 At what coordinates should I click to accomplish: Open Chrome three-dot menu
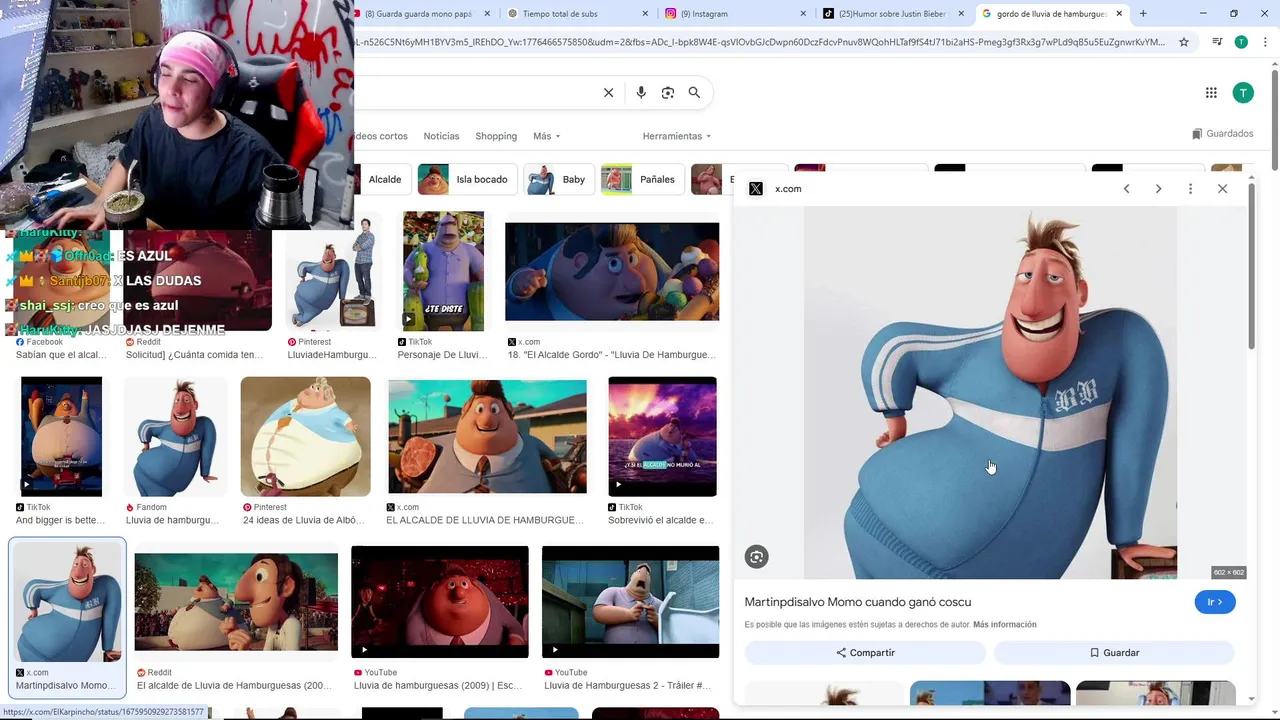coord(1264,42)
